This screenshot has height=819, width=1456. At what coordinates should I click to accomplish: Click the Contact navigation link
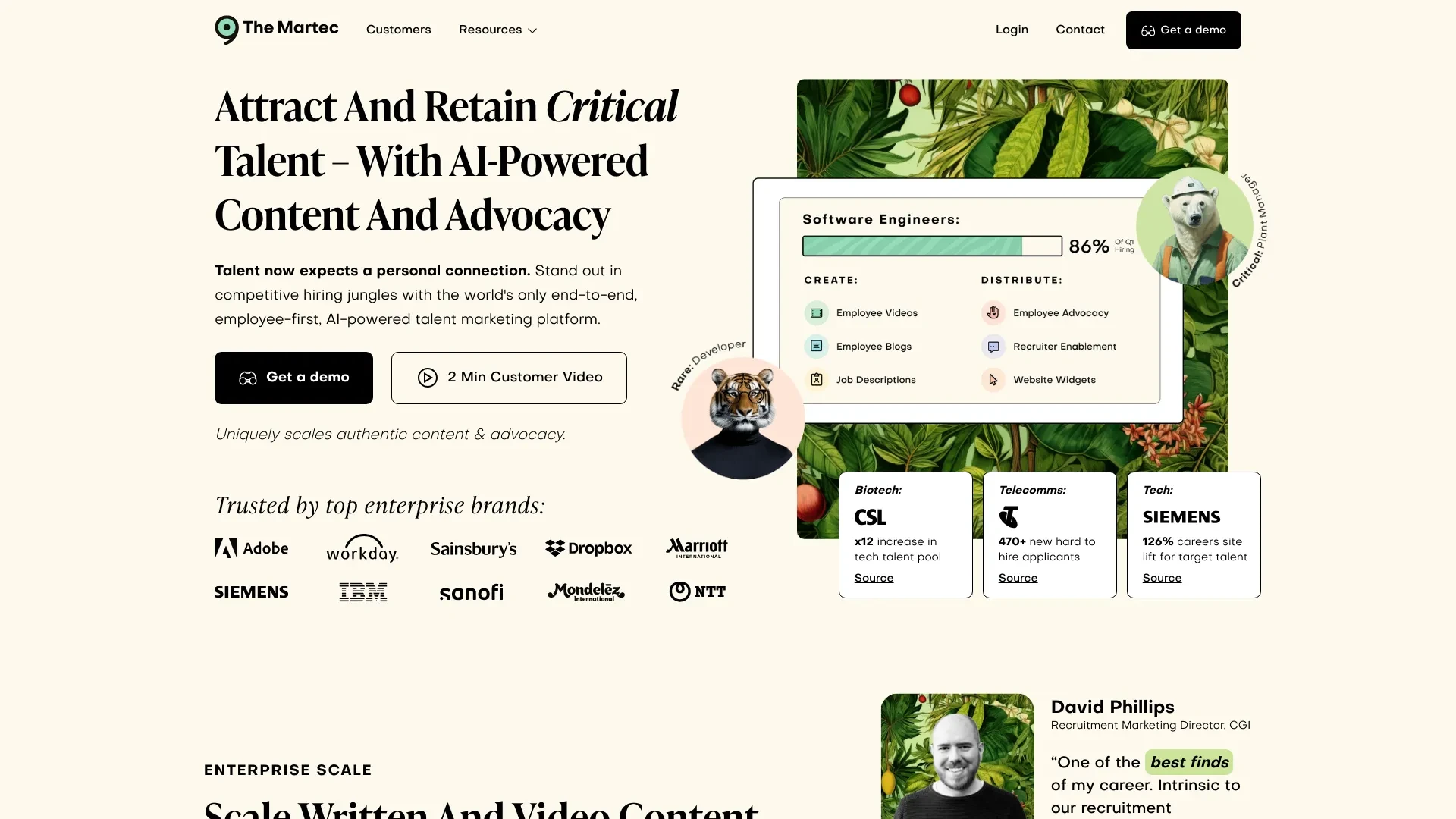[1080, 30]
